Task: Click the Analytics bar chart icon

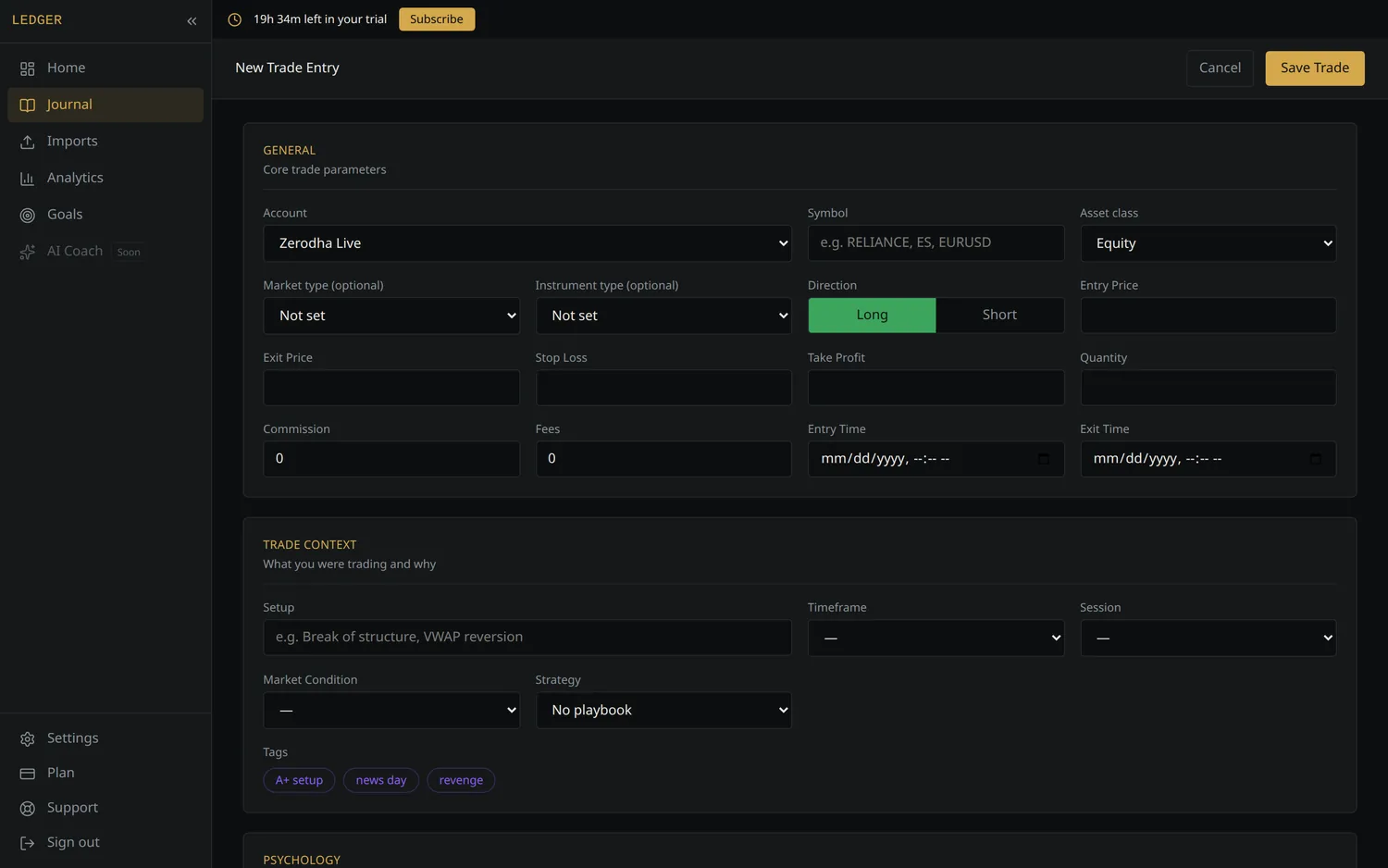Action: [28, 179]
